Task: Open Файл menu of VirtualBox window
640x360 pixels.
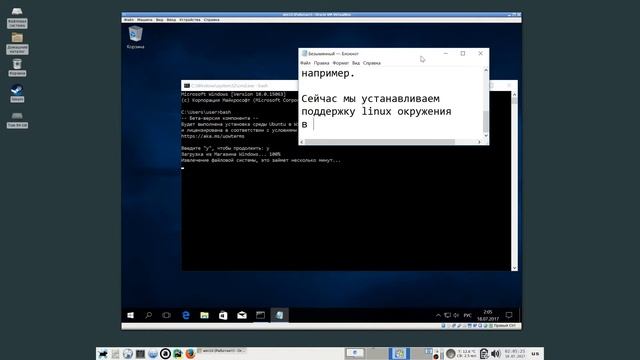Action: click(x=129, y=20)
